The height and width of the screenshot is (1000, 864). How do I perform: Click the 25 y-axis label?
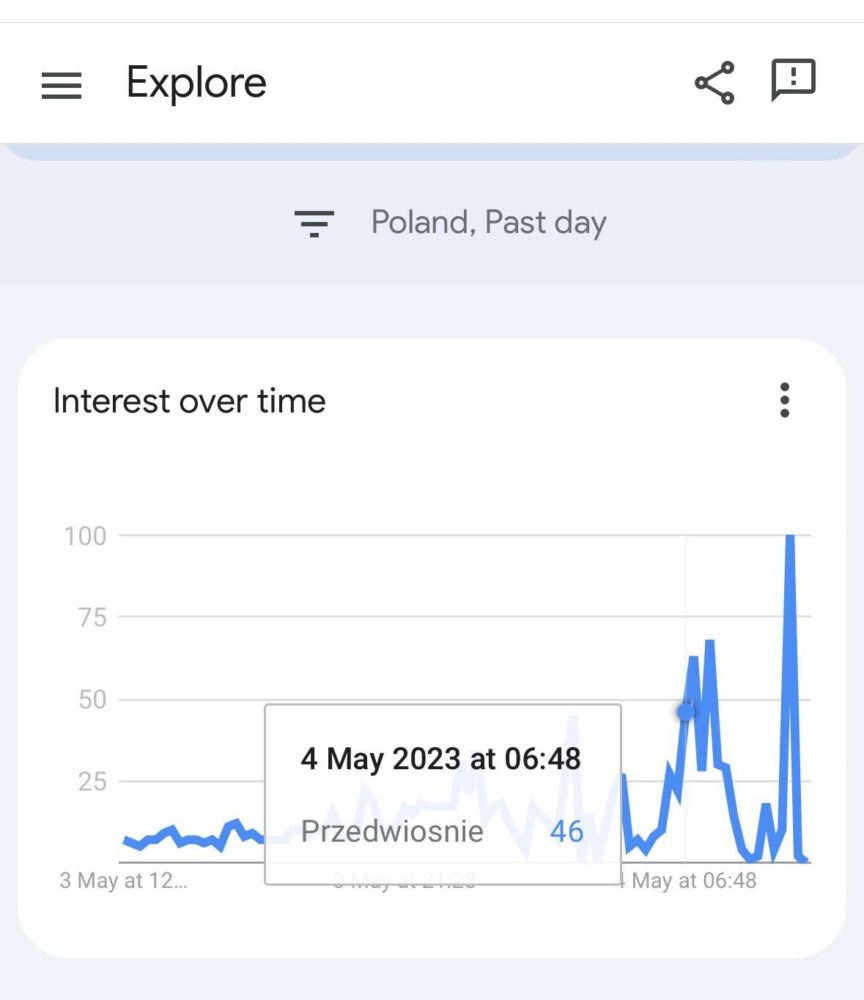pyautogui.click(x=92, y=782)
